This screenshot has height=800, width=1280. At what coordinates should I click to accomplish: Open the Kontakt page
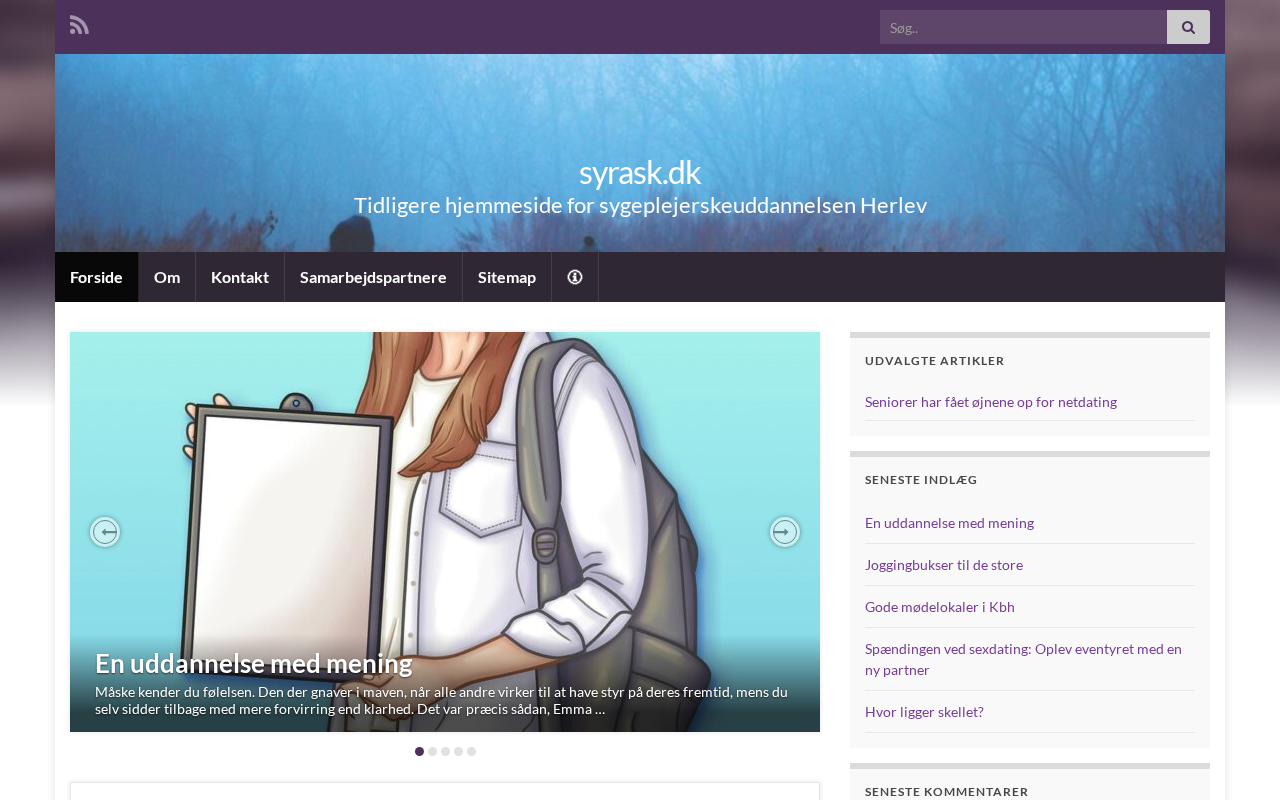click(240, 277)
